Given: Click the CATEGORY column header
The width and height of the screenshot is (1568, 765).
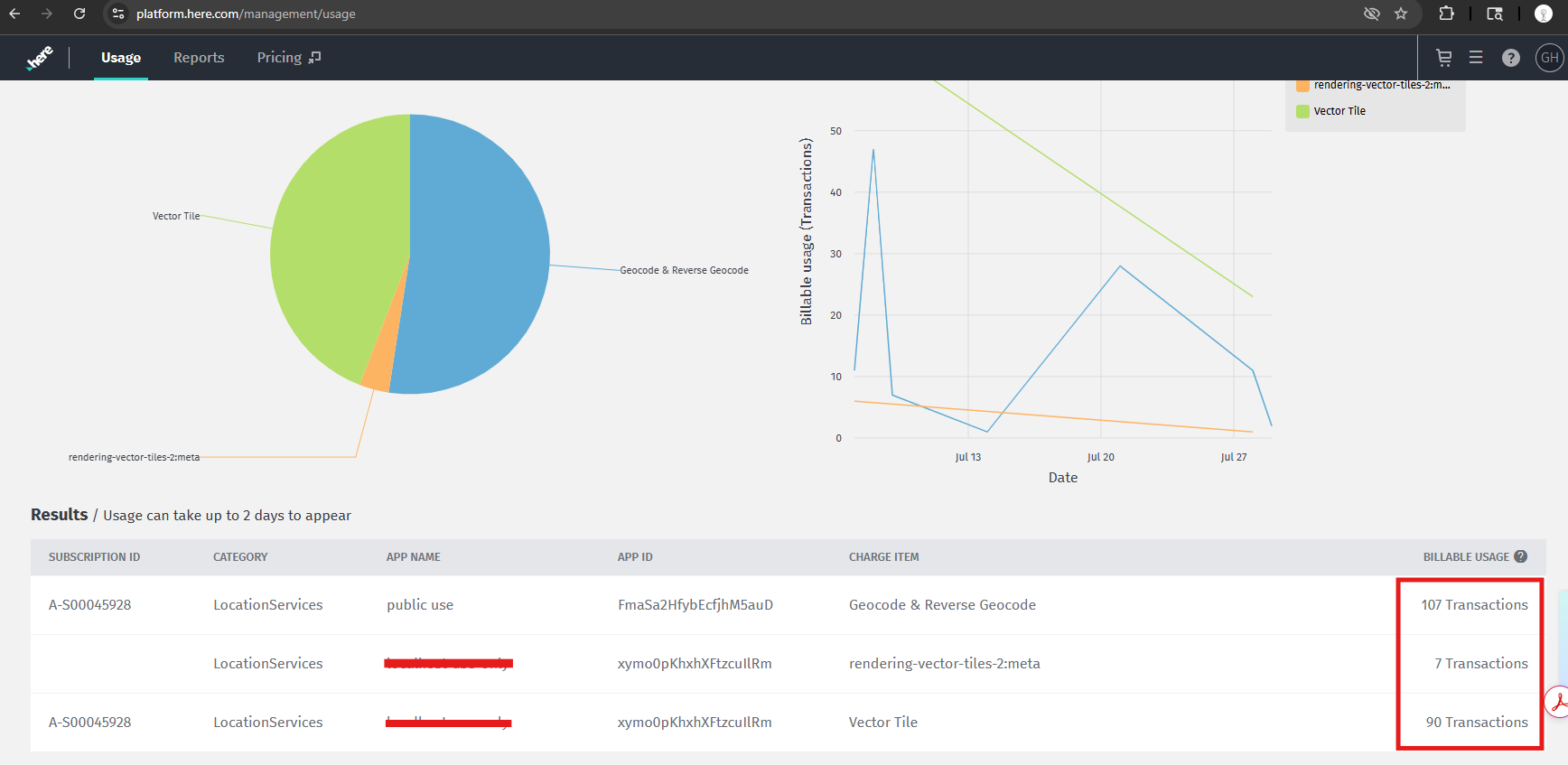Looking at the screenshot, I should [240, 557].
